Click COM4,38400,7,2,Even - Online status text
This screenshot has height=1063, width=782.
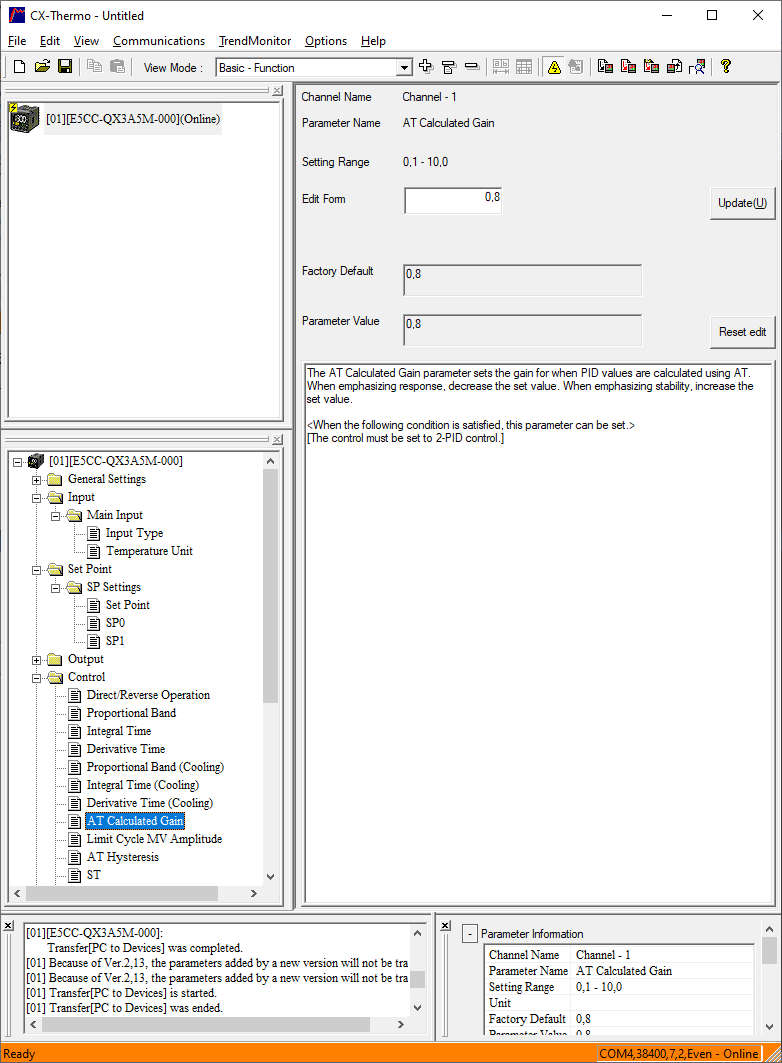pyautogui.click(x=678, y=1054)
